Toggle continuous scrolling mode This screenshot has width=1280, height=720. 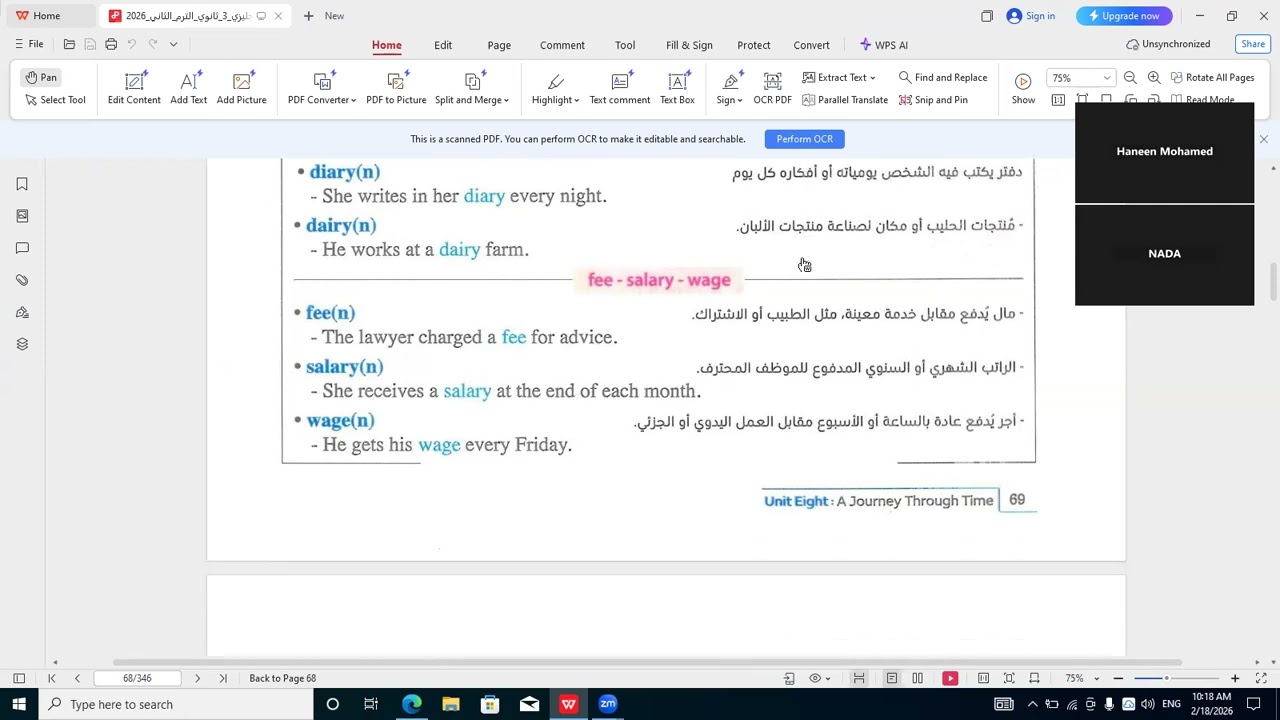(859, 678)
